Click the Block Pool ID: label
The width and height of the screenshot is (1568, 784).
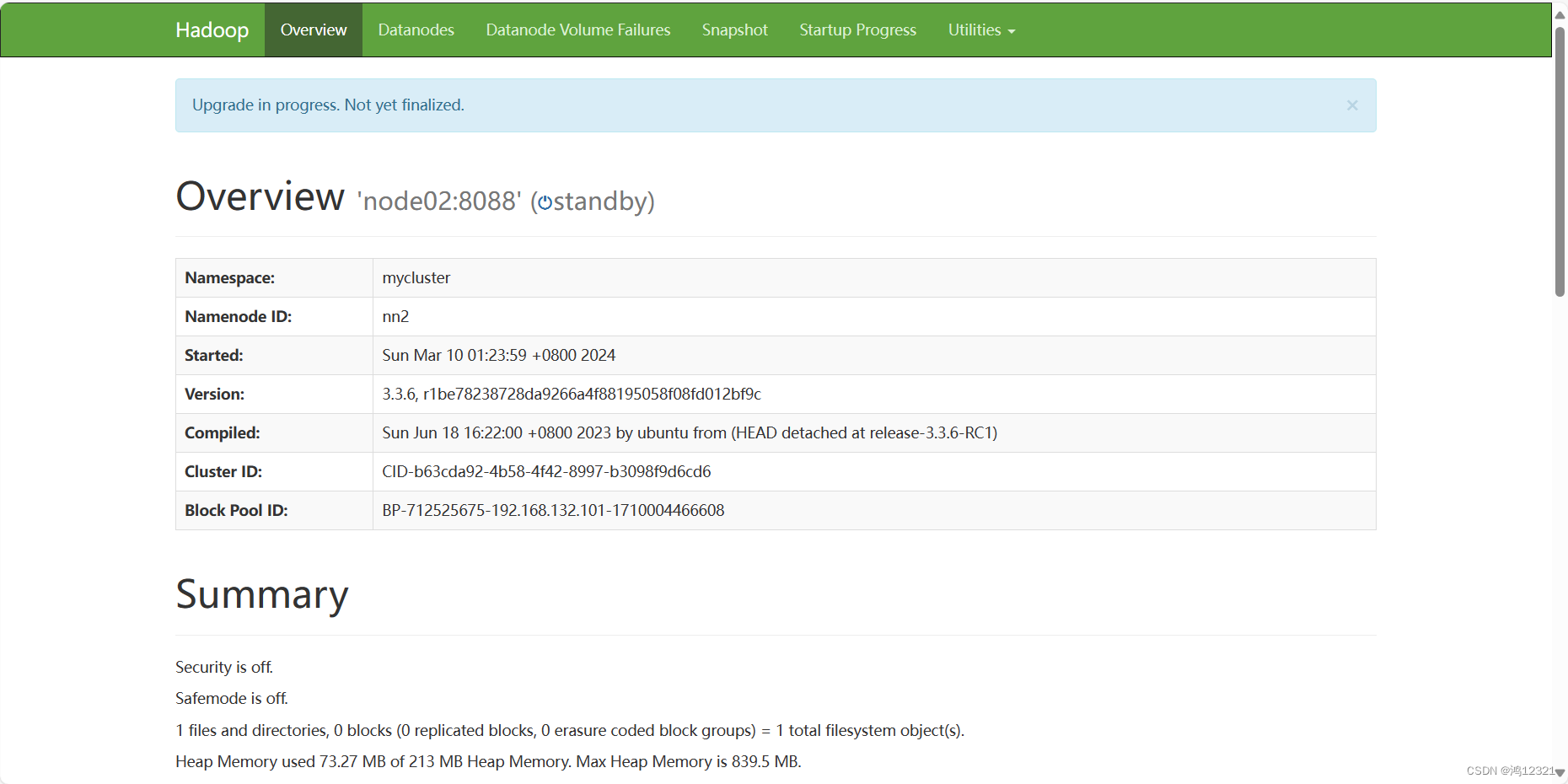point(236,510)
